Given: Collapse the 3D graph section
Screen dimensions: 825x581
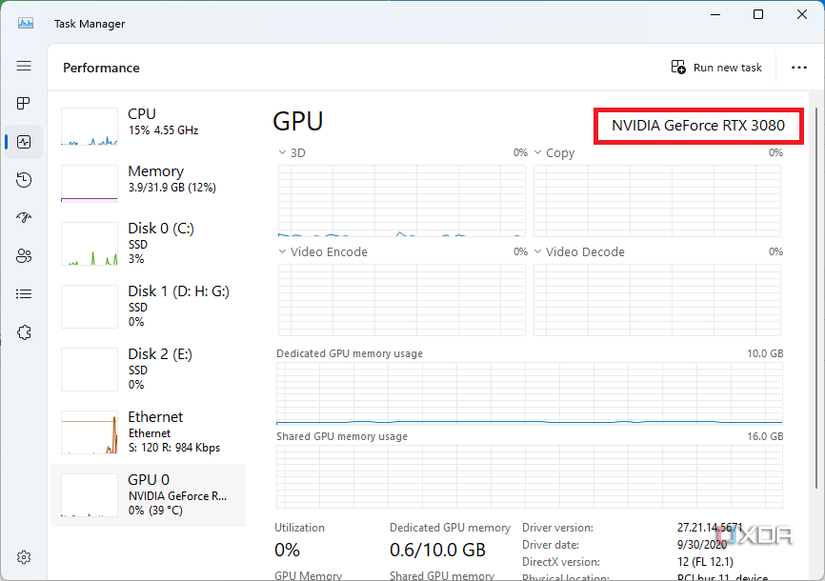Looking at the screenshot, I should (x=284, y=152).
